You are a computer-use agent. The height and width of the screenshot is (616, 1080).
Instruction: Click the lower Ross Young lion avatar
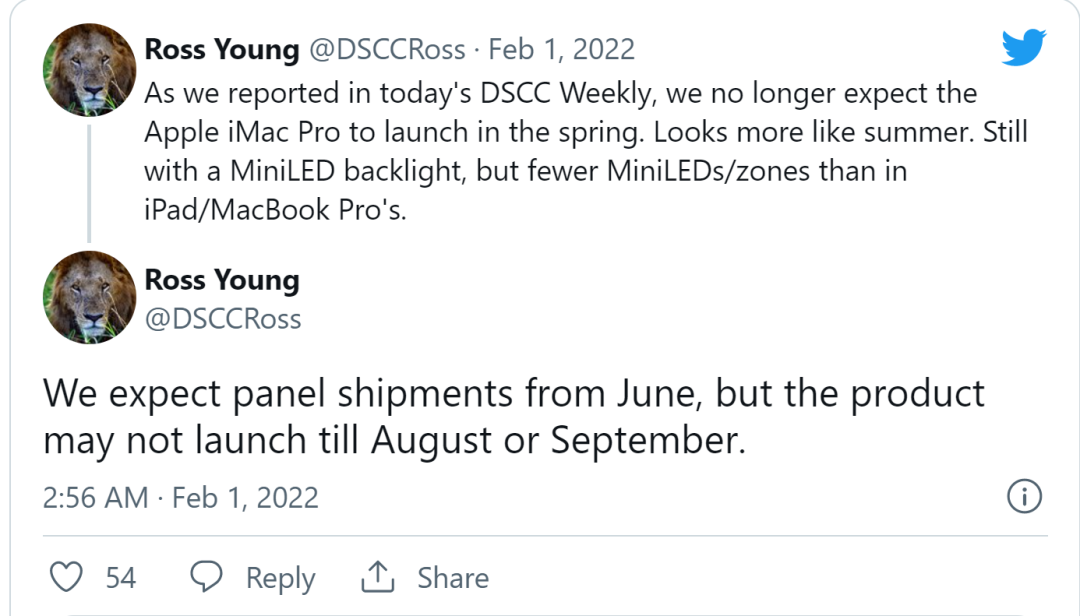[x=90, y=297]
